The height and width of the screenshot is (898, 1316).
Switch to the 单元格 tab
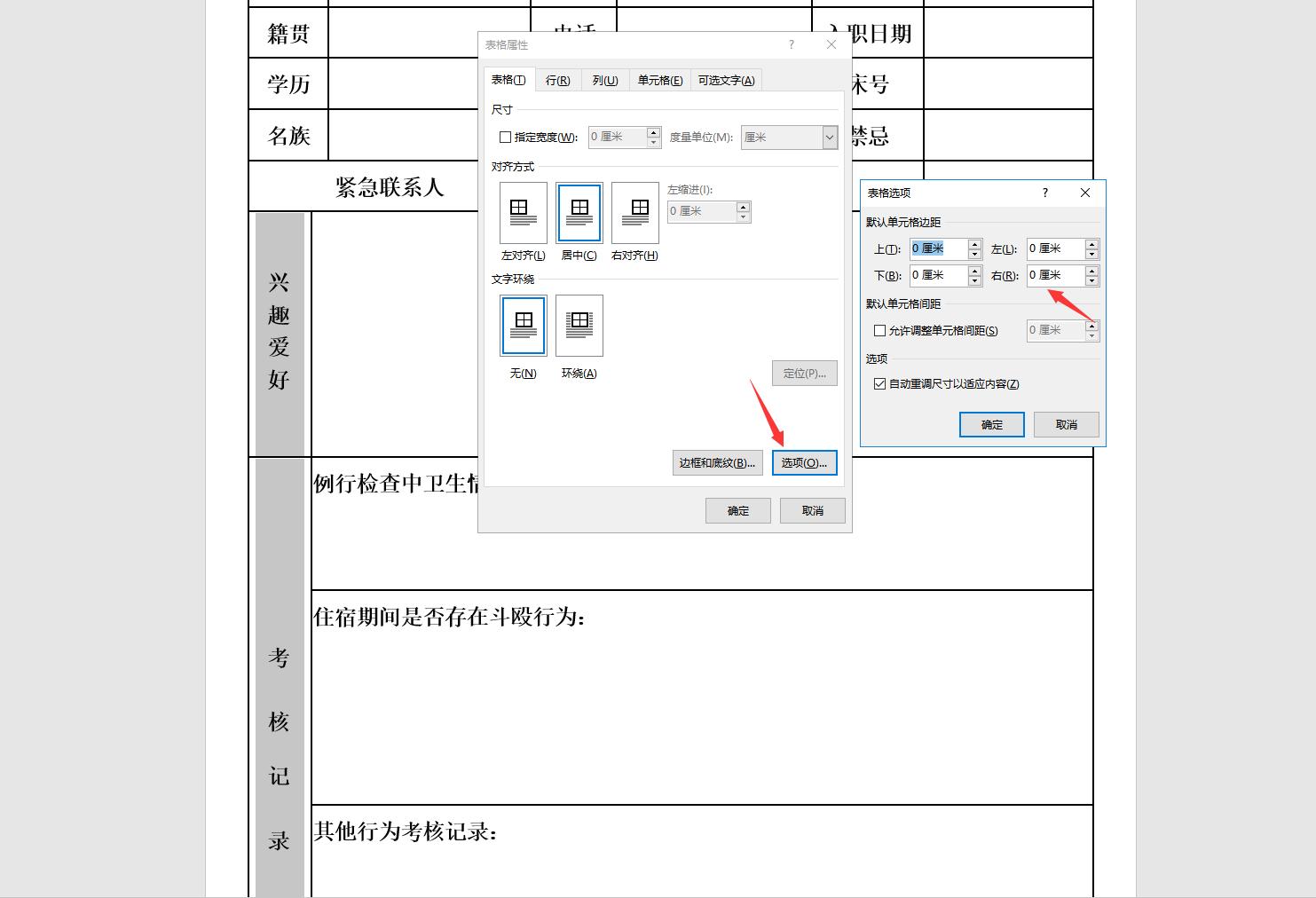tap(659, 80)
